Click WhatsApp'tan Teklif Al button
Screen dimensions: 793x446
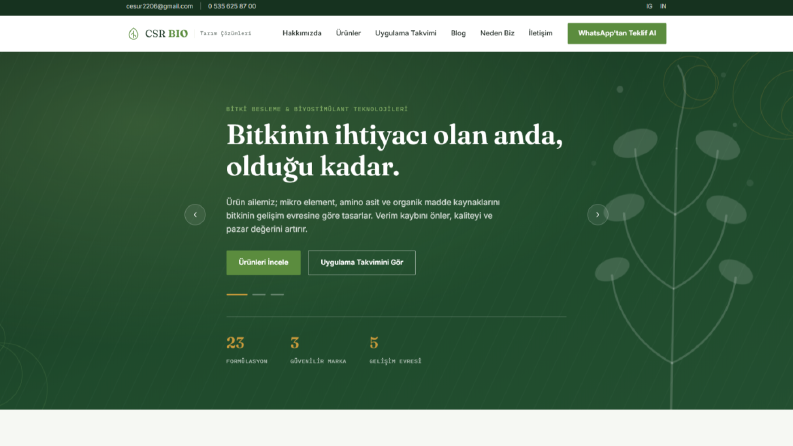click(616, 33)
